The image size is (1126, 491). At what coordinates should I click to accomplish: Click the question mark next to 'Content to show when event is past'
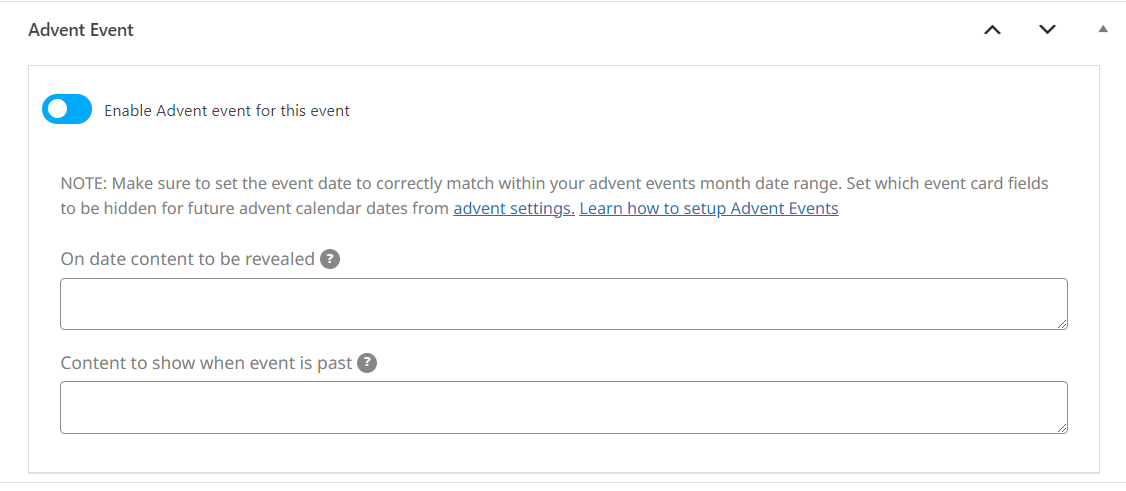tap(367, 363)
